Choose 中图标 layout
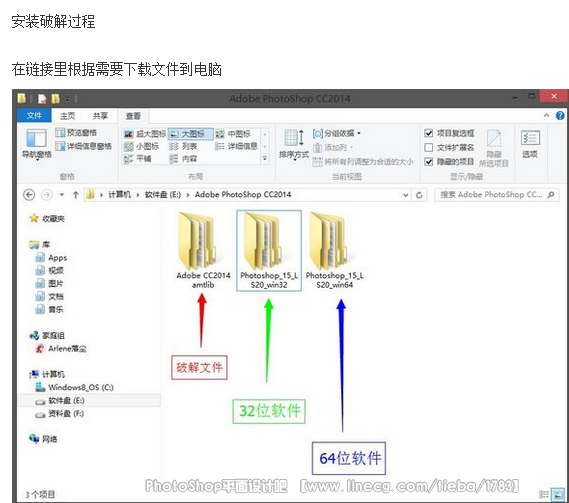This screenshot has height=503, width=569. (234, 134)
